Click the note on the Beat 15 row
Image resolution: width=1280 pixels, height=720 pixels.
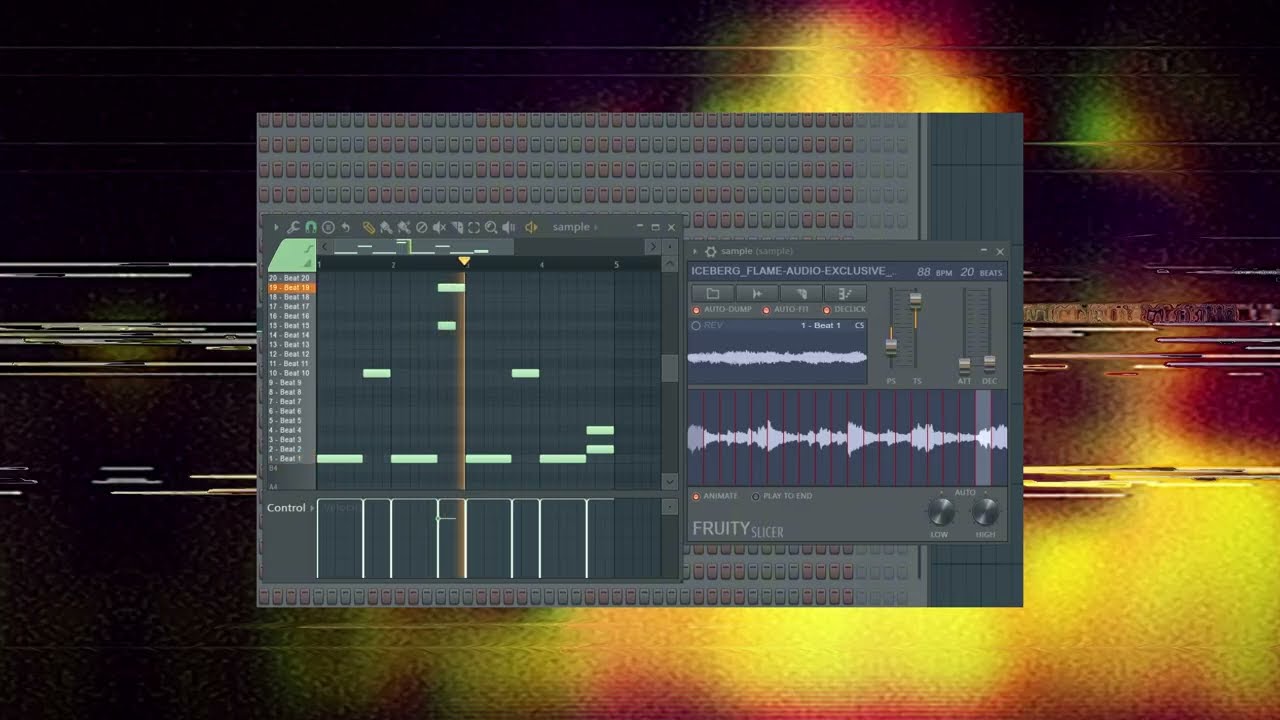pos(447,326)
